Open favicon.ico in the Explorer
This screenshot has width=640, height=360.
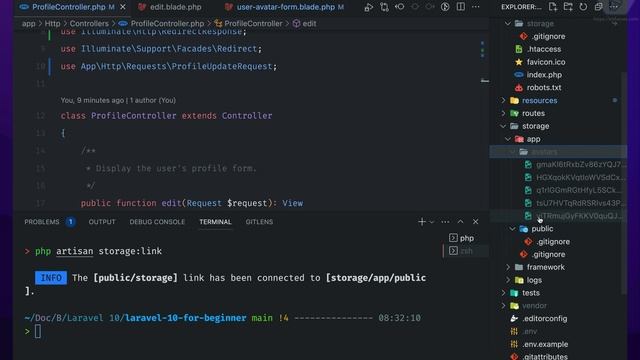point(545,62)
